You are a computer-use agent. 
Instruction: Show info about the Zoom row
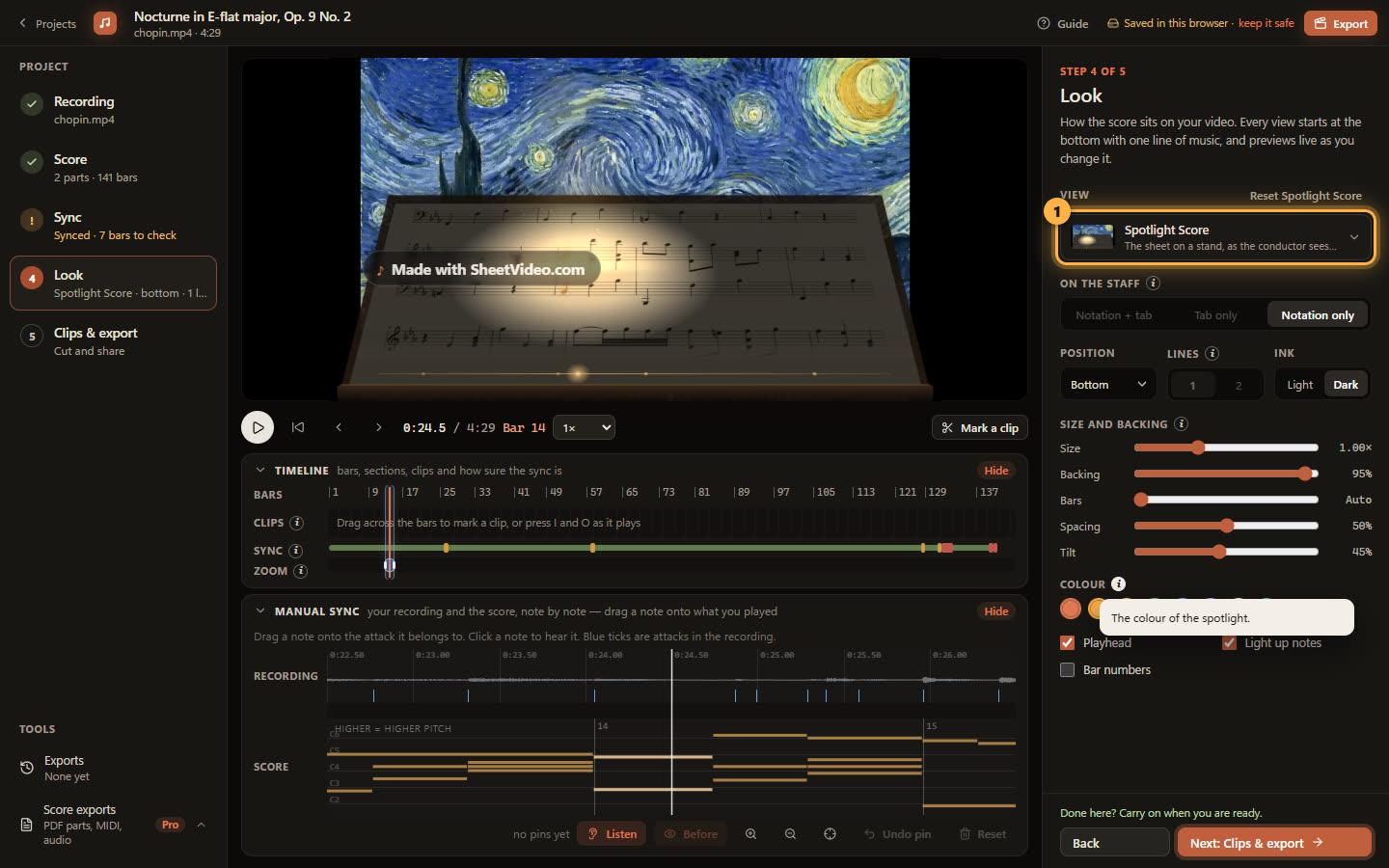[x=300, y=571]
